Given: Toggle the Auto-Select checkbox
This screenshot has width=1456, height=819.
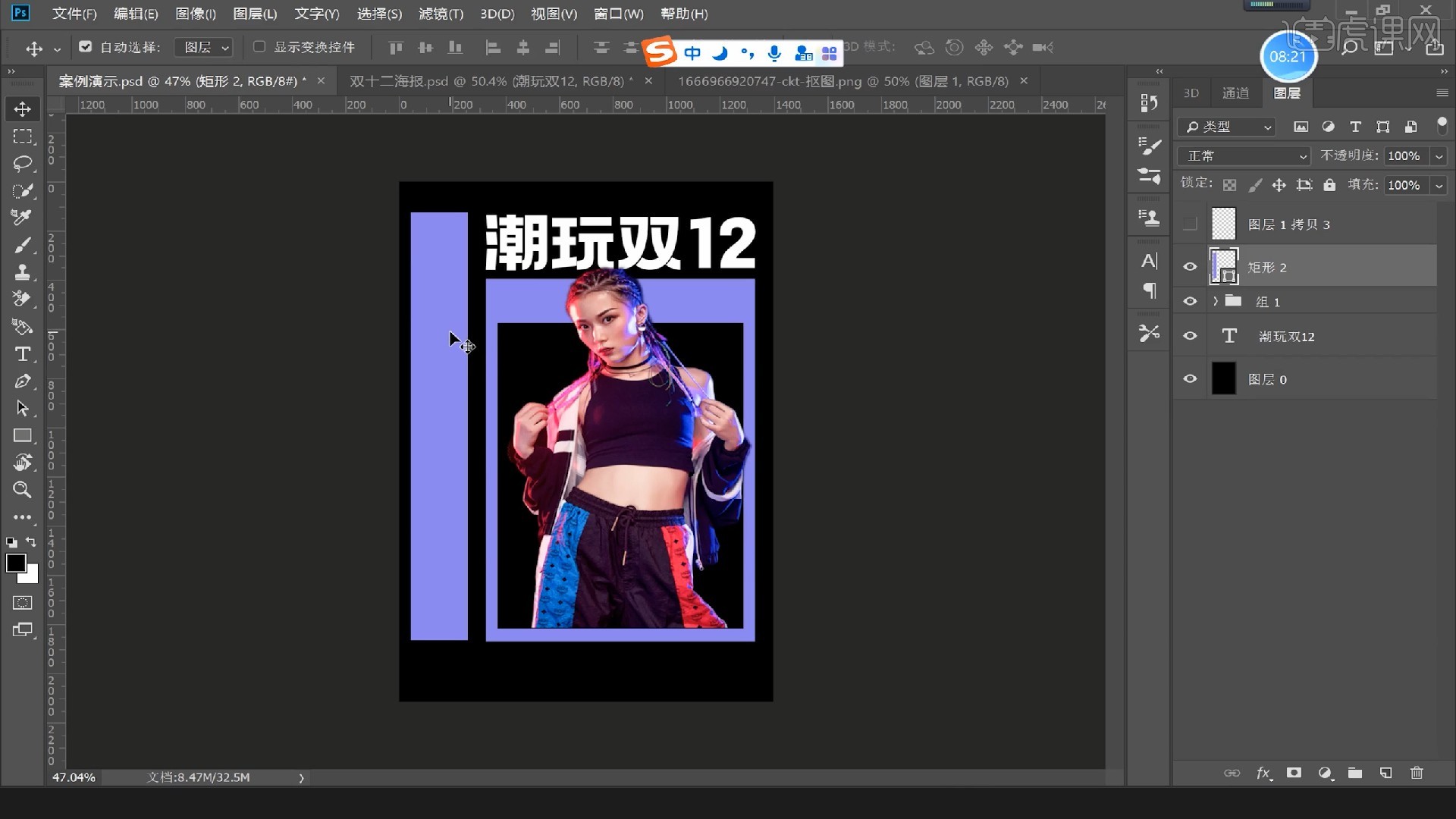Looking at the screenshot, I should [86, 46].
